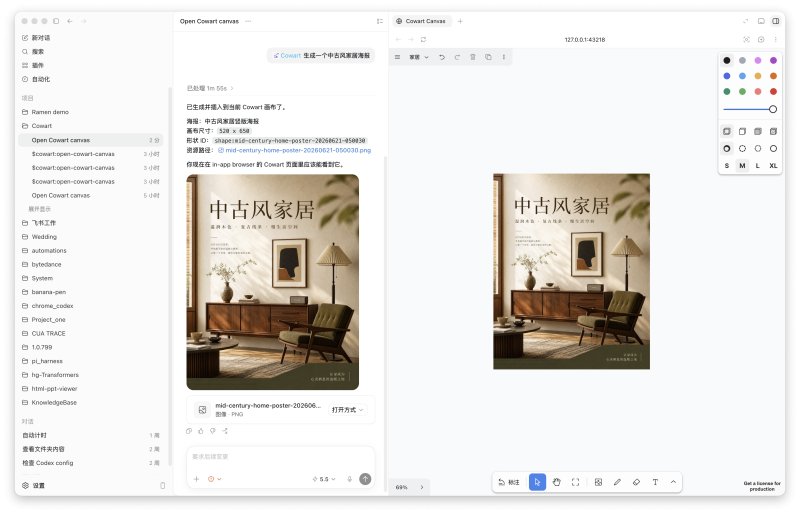Viewport: 800px width, 514px height.
Task: Give thumbs up to the response
Action: tap(201, 431)
